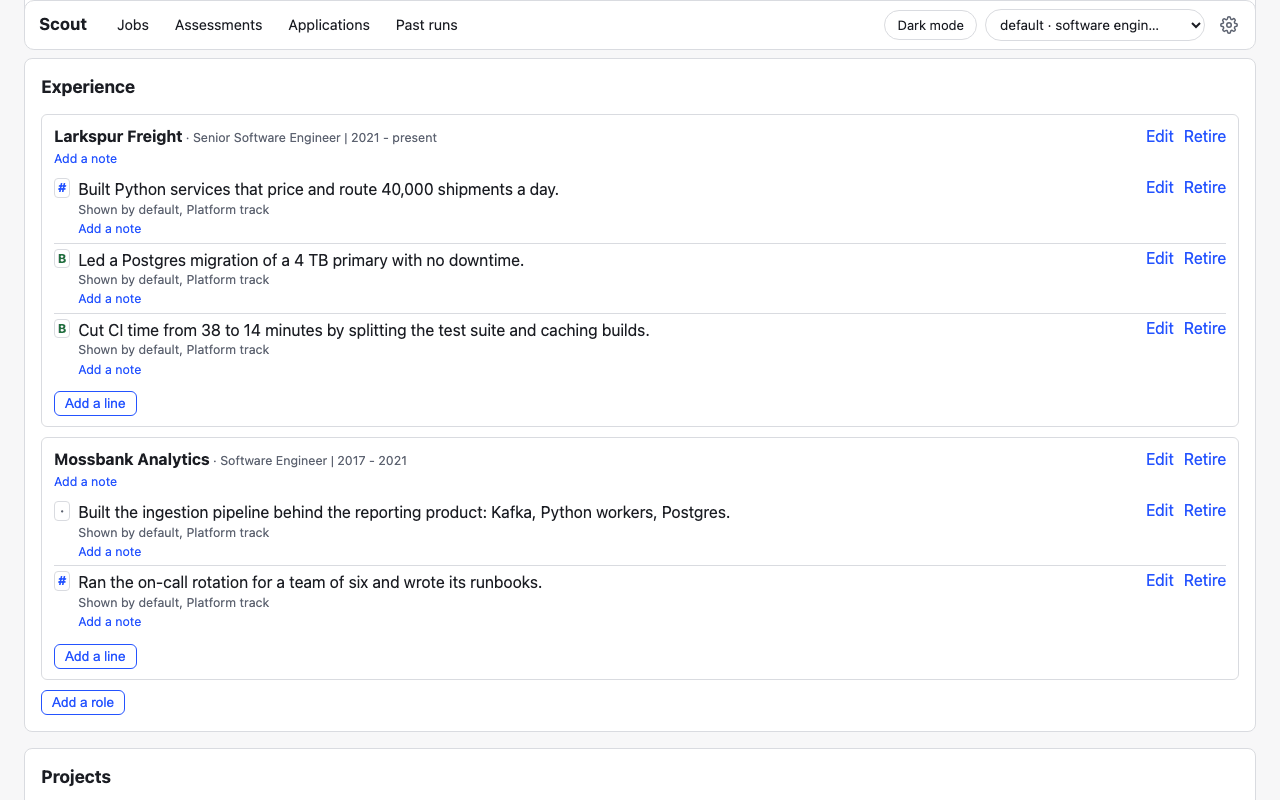The height and width of the screenshot is (800, 1280).
Task: Click Add a role button
Action: pyautogui.click(x=83, y=702)
